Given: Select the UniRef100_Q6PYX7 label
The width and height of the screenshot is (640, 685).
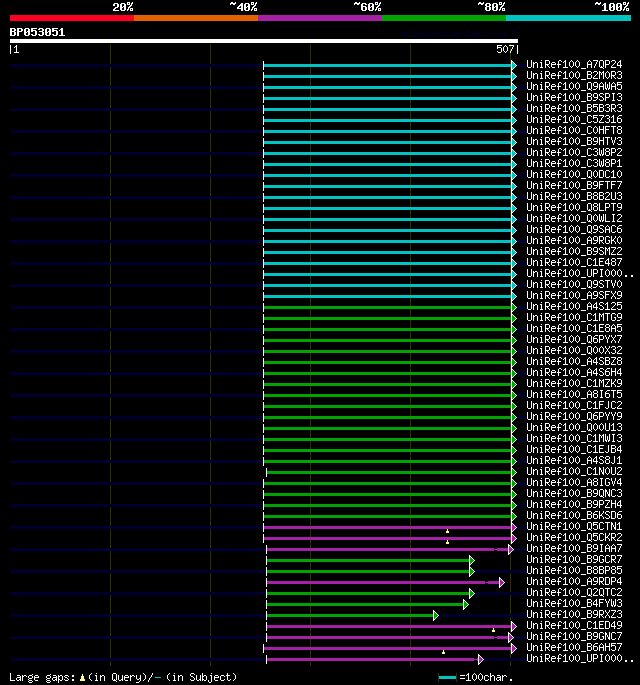Looking at the screenshot, I should point(574,339).
